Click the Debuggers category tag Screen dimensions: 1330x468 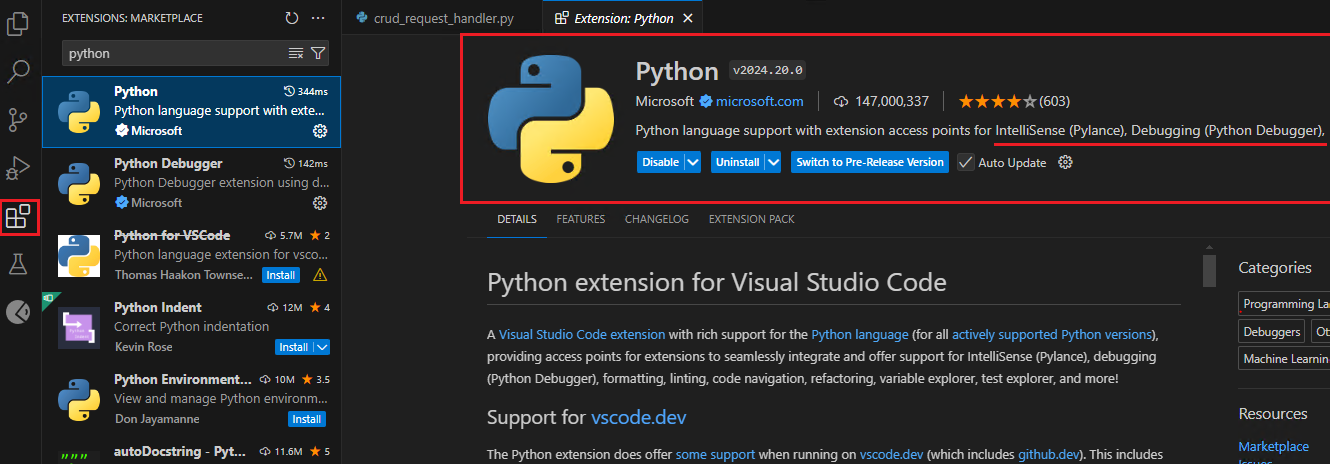pyautogui.click(x=1272, y=331)
